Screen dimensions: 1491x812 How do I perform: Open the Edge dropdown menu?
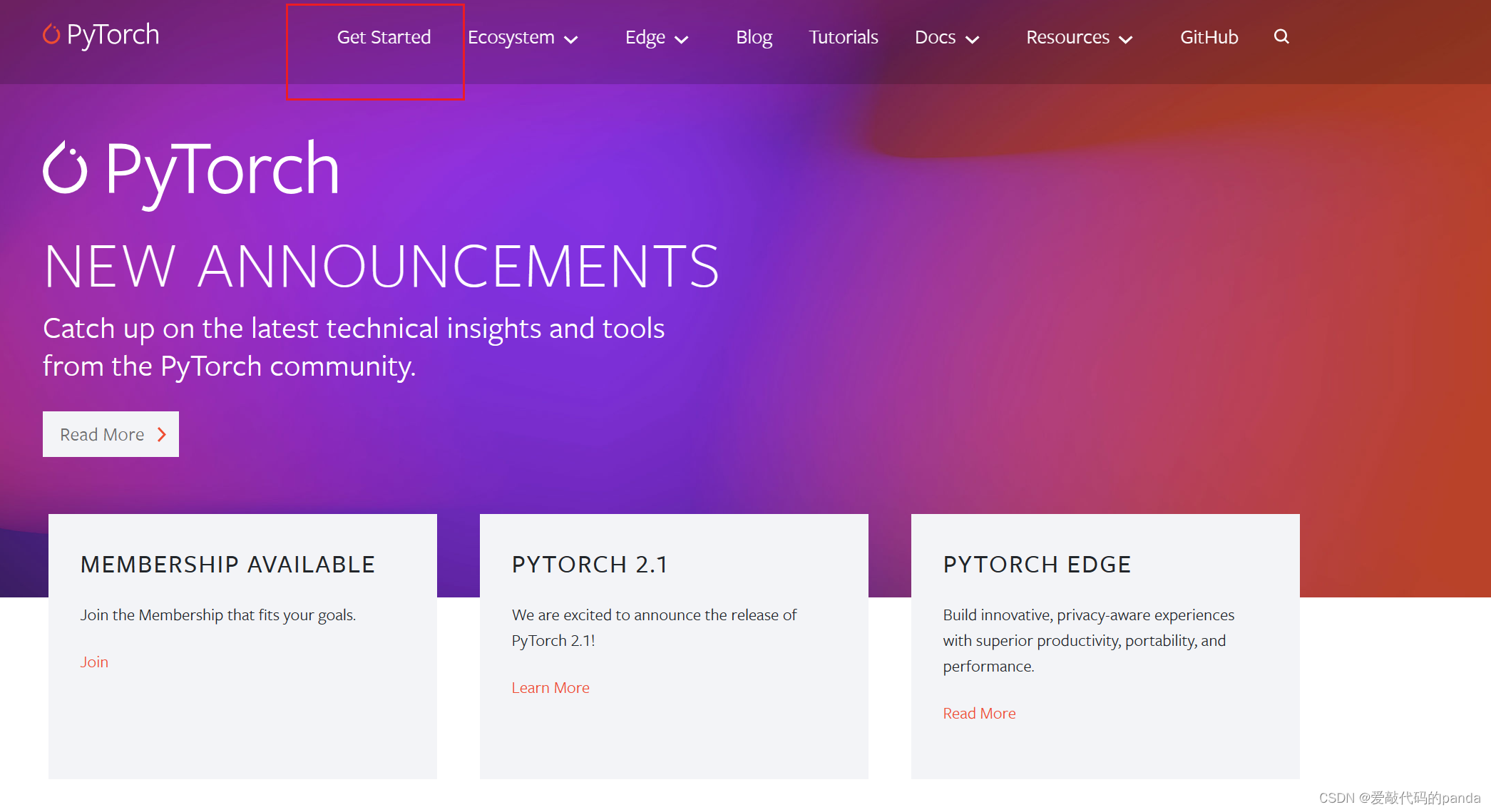click(x=656, y=38)
